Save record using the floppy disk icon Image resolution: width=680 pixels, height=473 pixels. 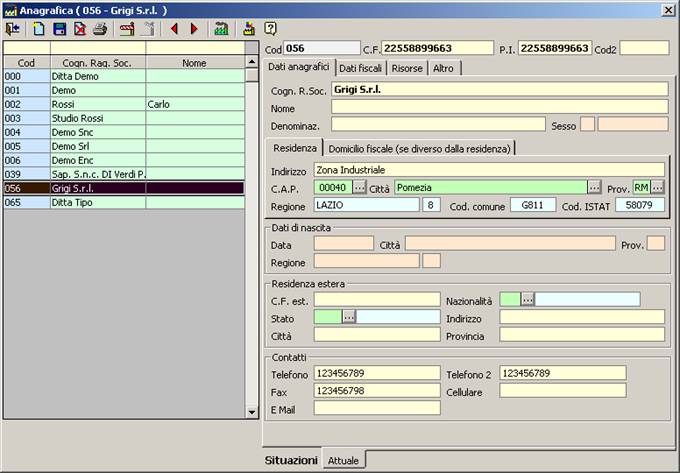[x=60, y=29]
